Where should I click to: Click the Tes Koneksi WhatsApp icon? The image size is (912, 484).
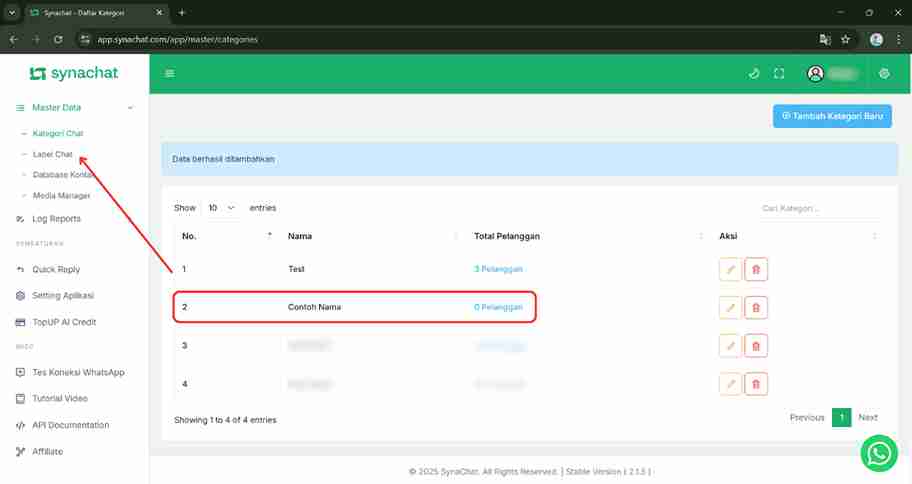coord(20,372)
